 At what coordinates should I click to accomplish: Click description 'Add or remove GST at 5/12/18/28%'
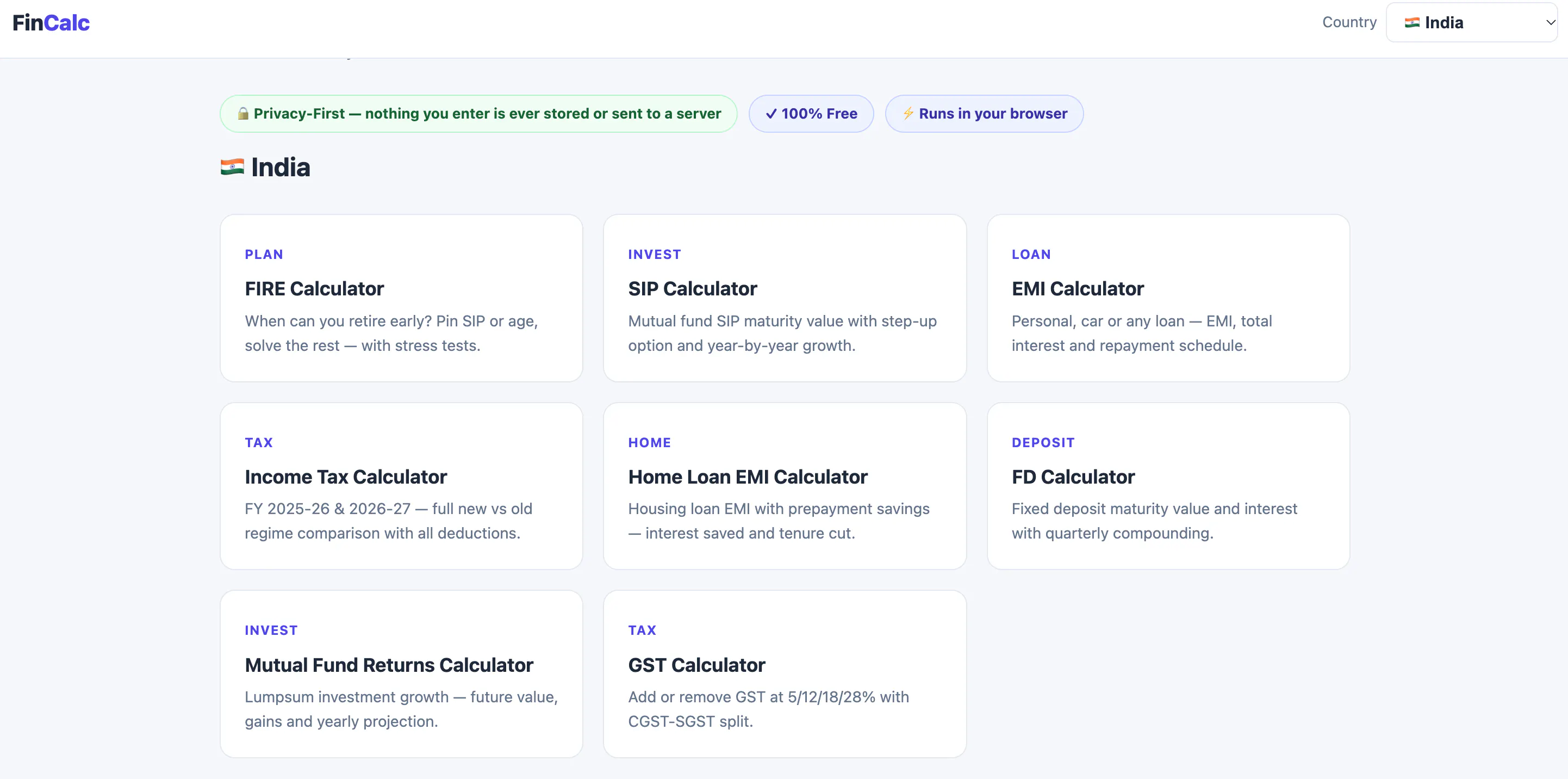pos(752,697)
